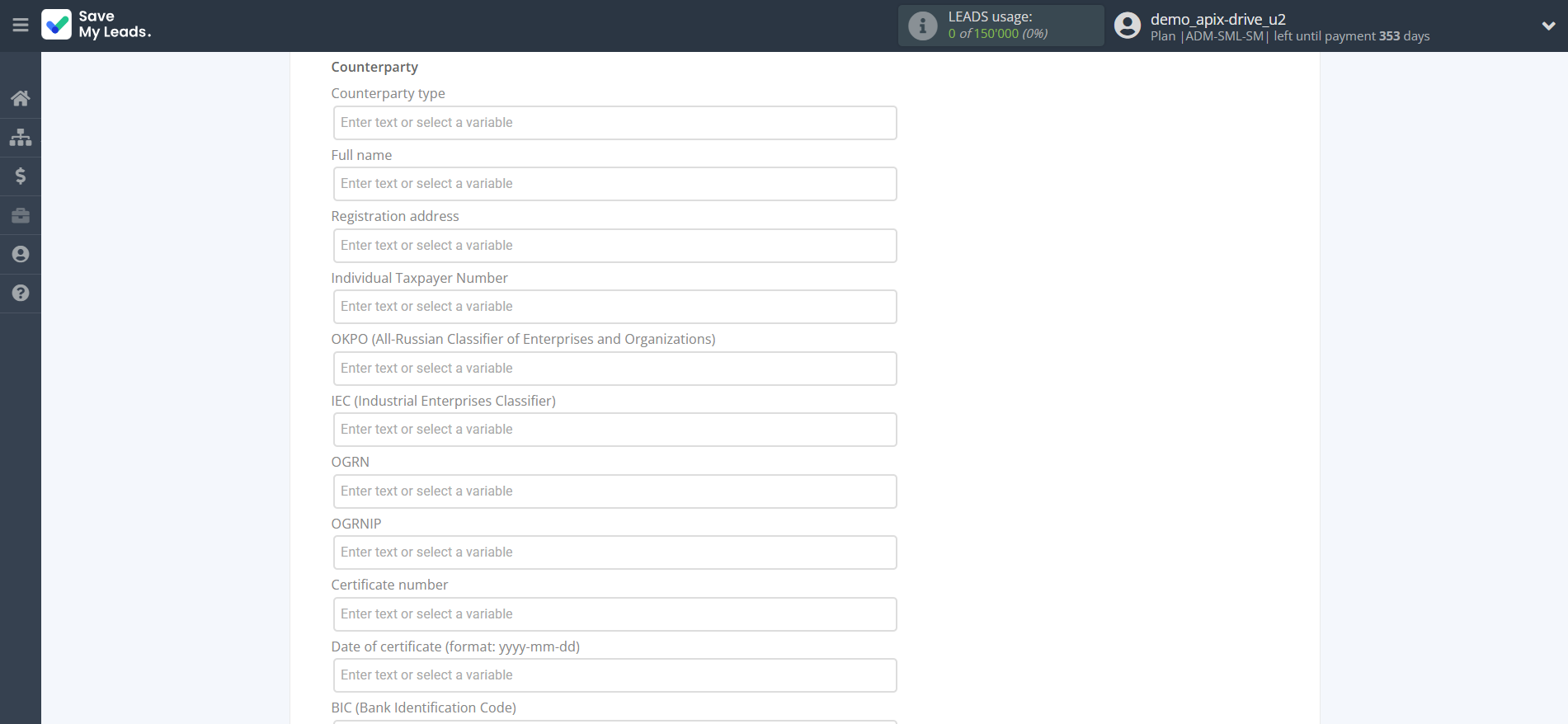Viewport: 1568px width, 724px height.
Task: Focus the Individual Taxpayer Number field
Action: coord(614,307)
